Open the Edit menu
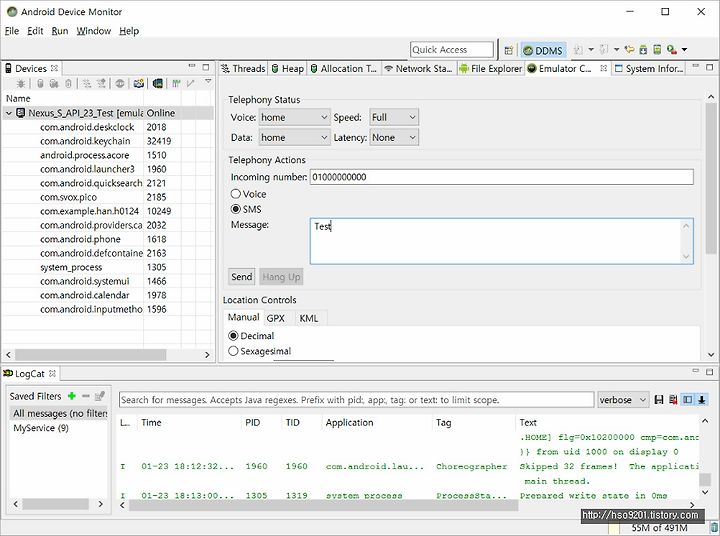The width and height of the screenshot is (720, 536). point(35,31)
